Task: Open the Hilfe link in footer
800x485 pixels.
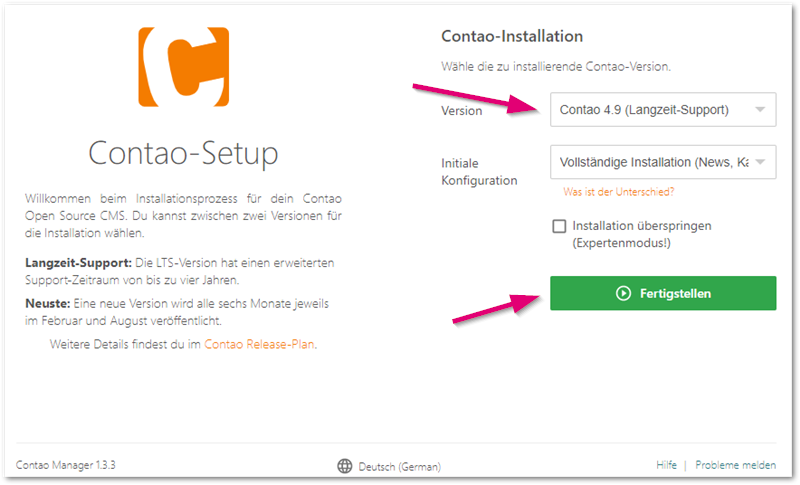Action: point(666,466)
